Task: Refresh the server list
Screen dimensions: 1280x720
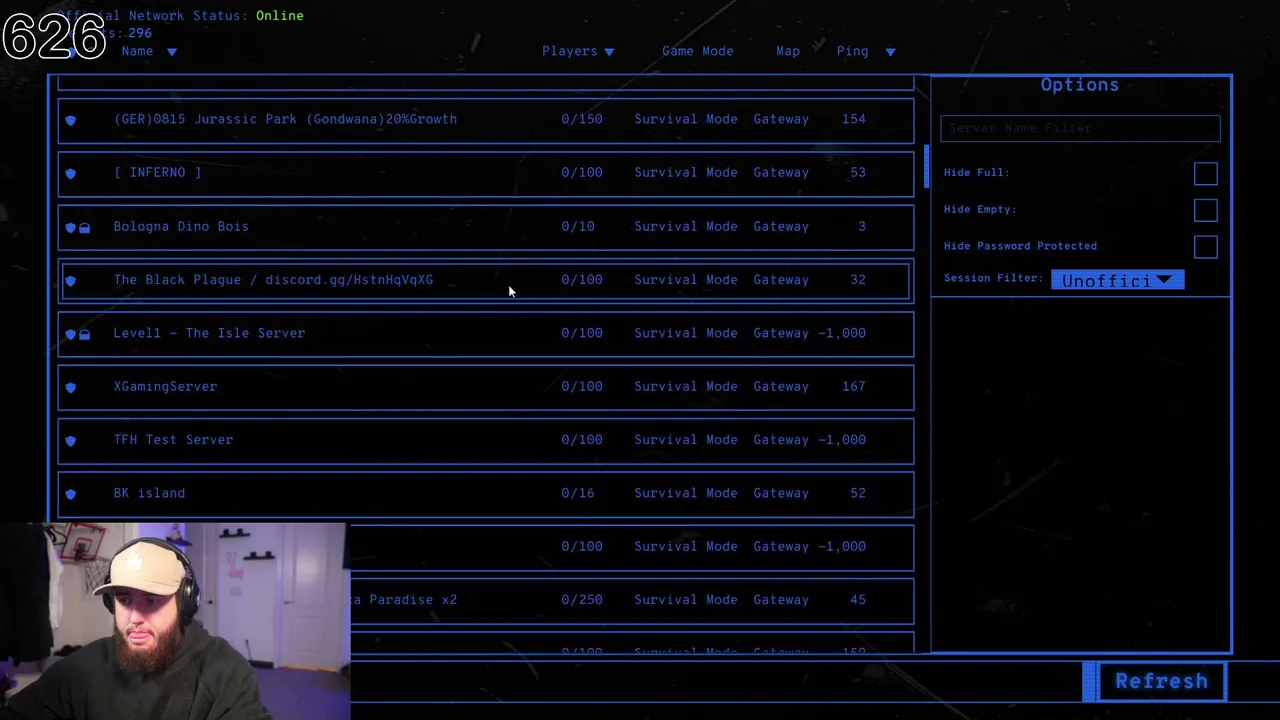Action: pos(1161,681)
